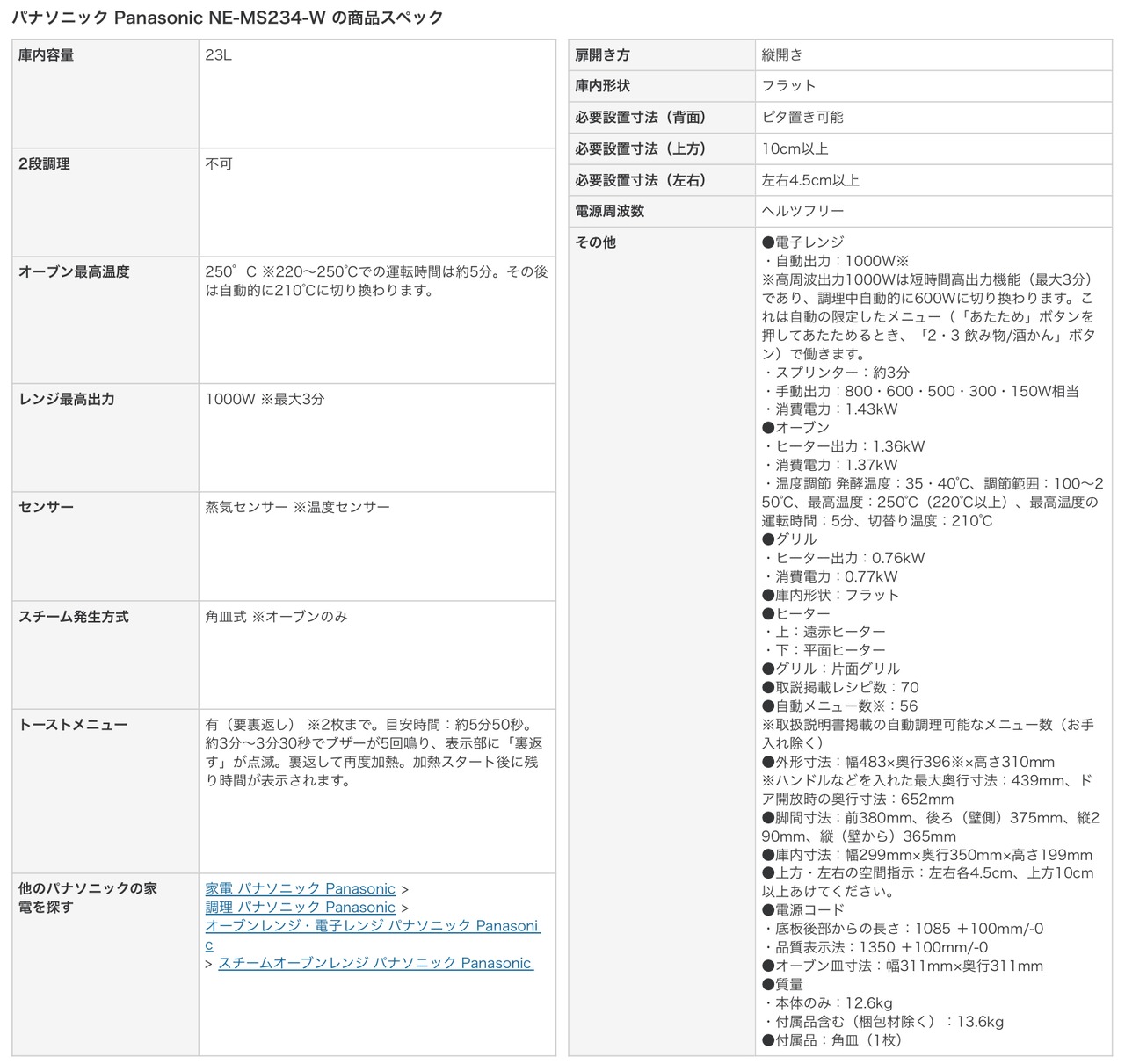Click the ●電子レンジ section line
1125x1064 pixels.
point(803,242)
